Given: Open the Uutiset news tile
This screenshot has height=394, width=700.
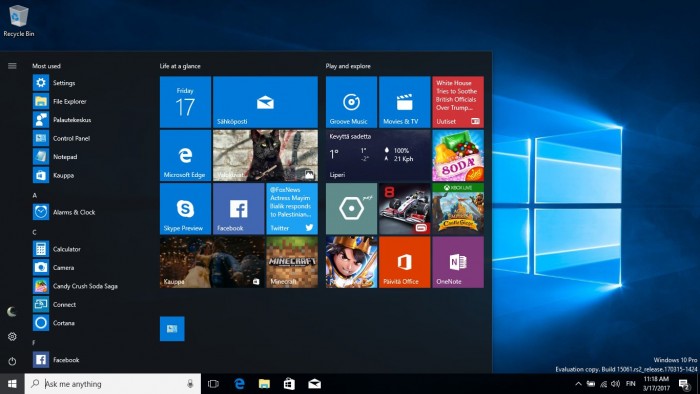Looking at the screenshot, I should [458, 102].
